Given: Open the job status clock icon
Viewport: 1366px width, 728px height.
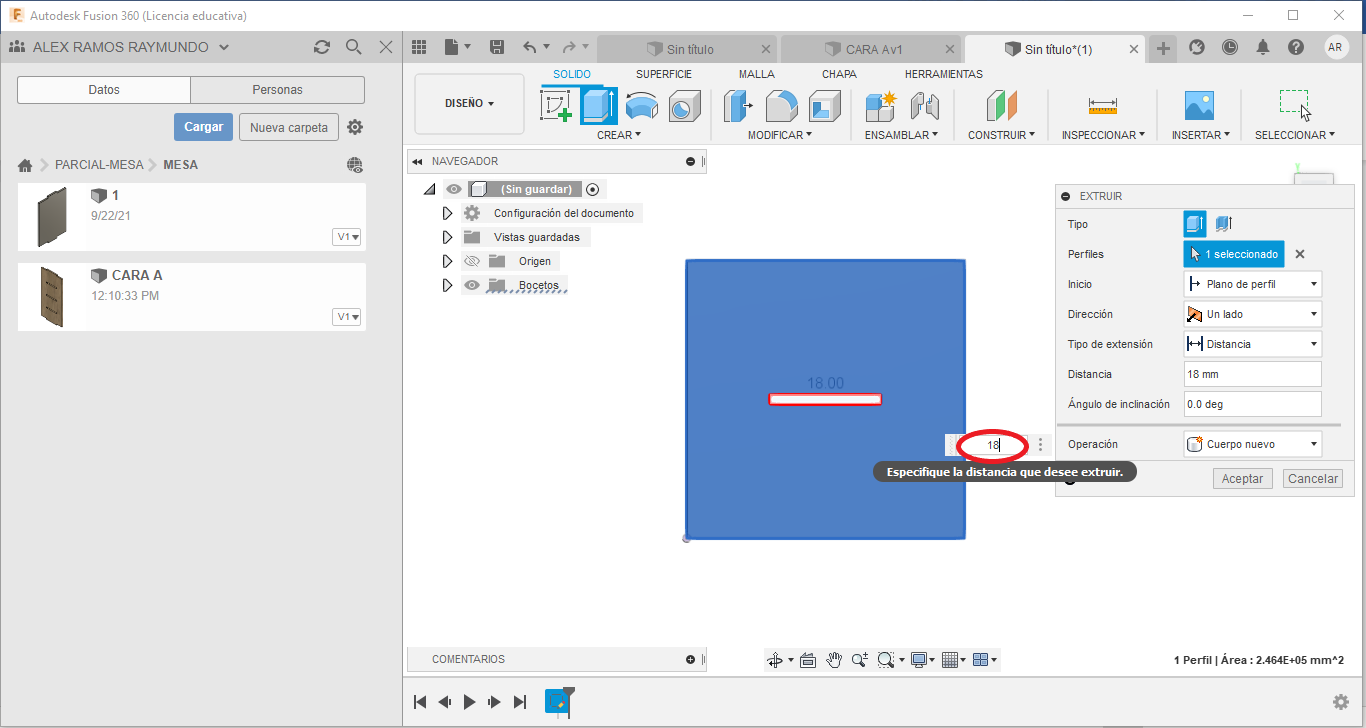Looking at the screenshot, I should [x=1229, y=47].
